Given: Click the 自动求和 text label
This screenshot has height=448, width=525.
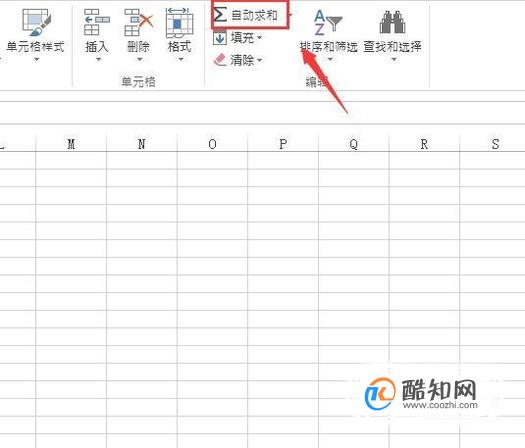Looking at the screenshot, I should pyautogui.click(x=254, y=15).
